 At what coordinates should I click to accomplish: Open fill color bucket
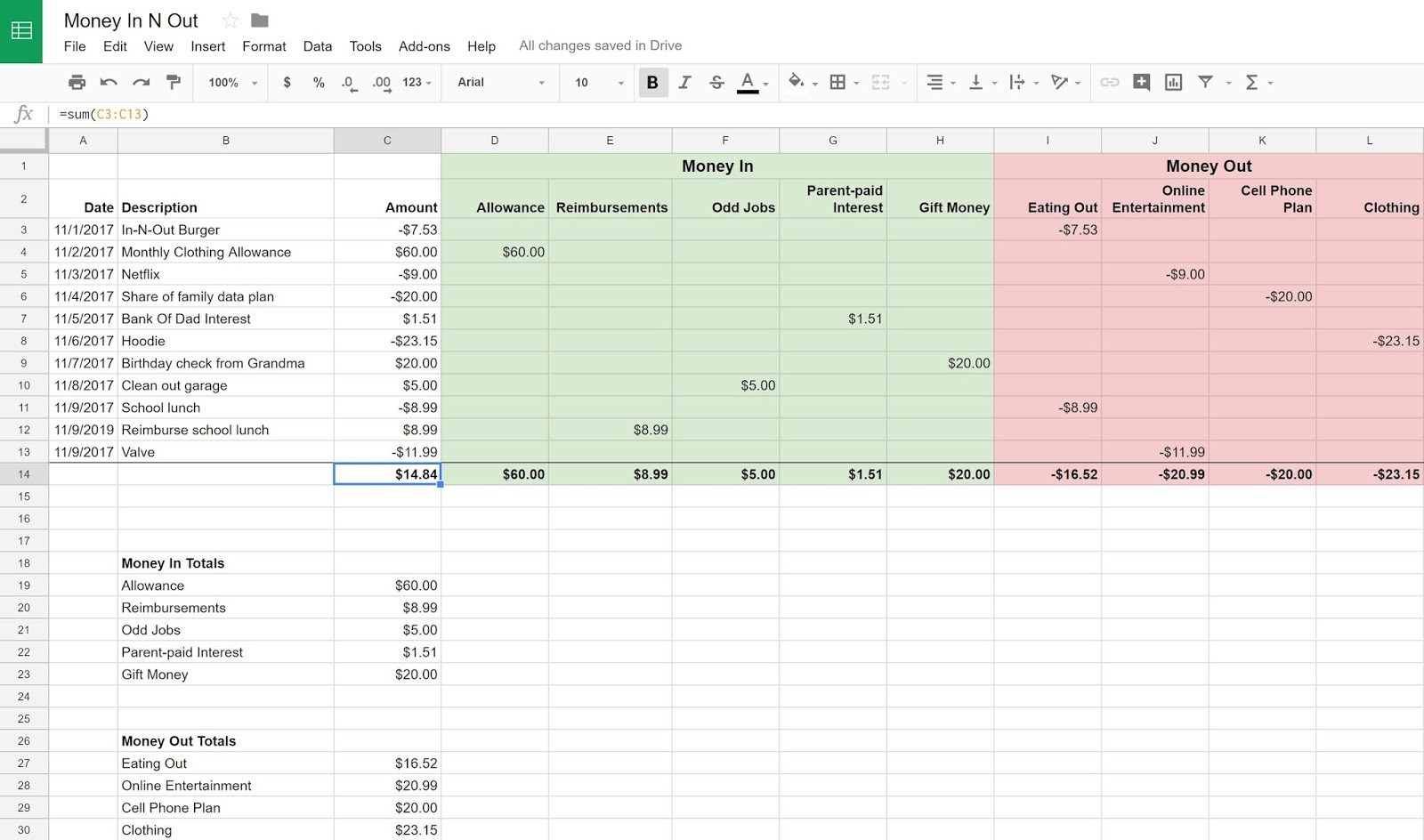[796, 82]
